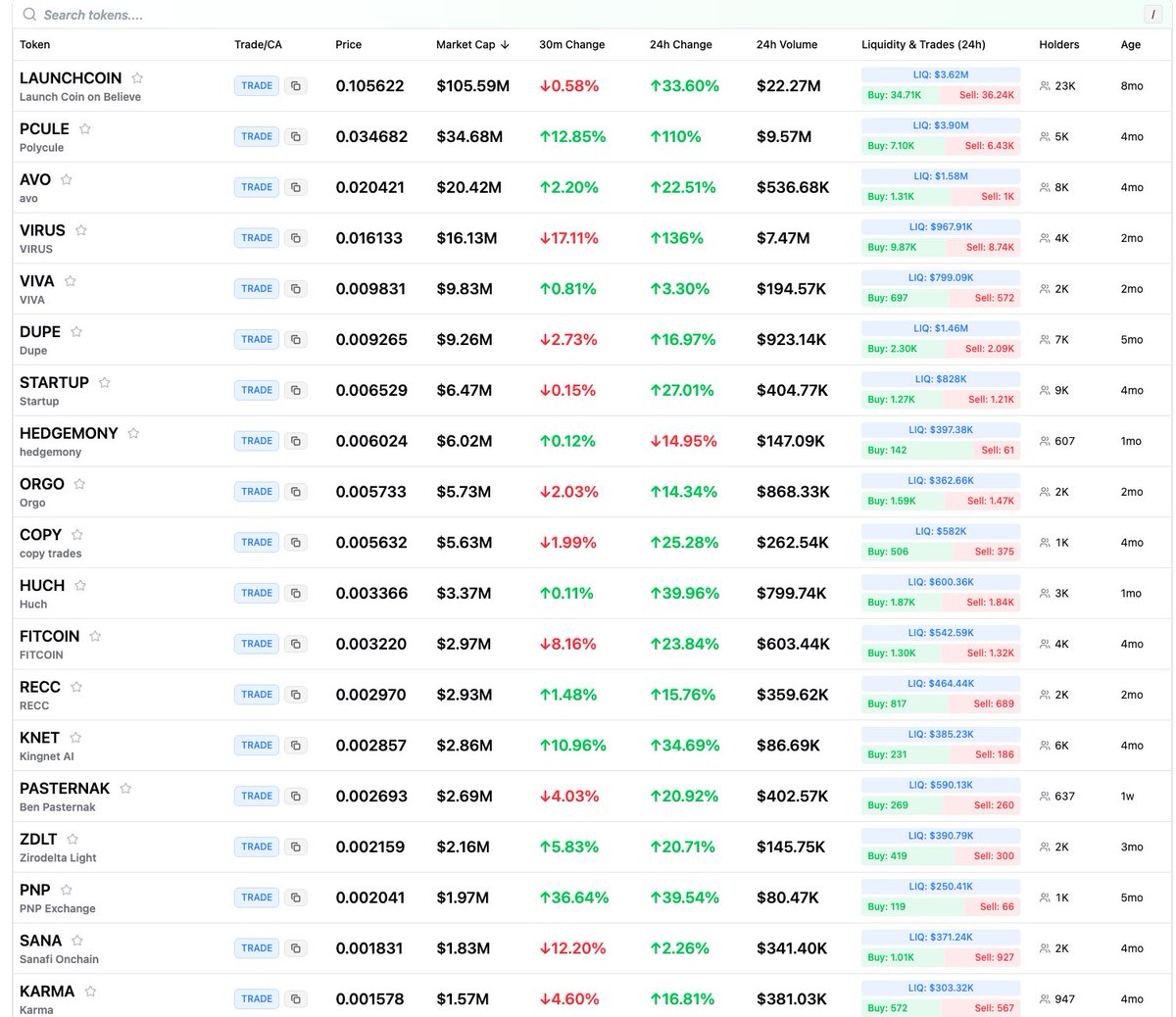
Task: Copy the KARMA contract address
Action: (295, 999)
